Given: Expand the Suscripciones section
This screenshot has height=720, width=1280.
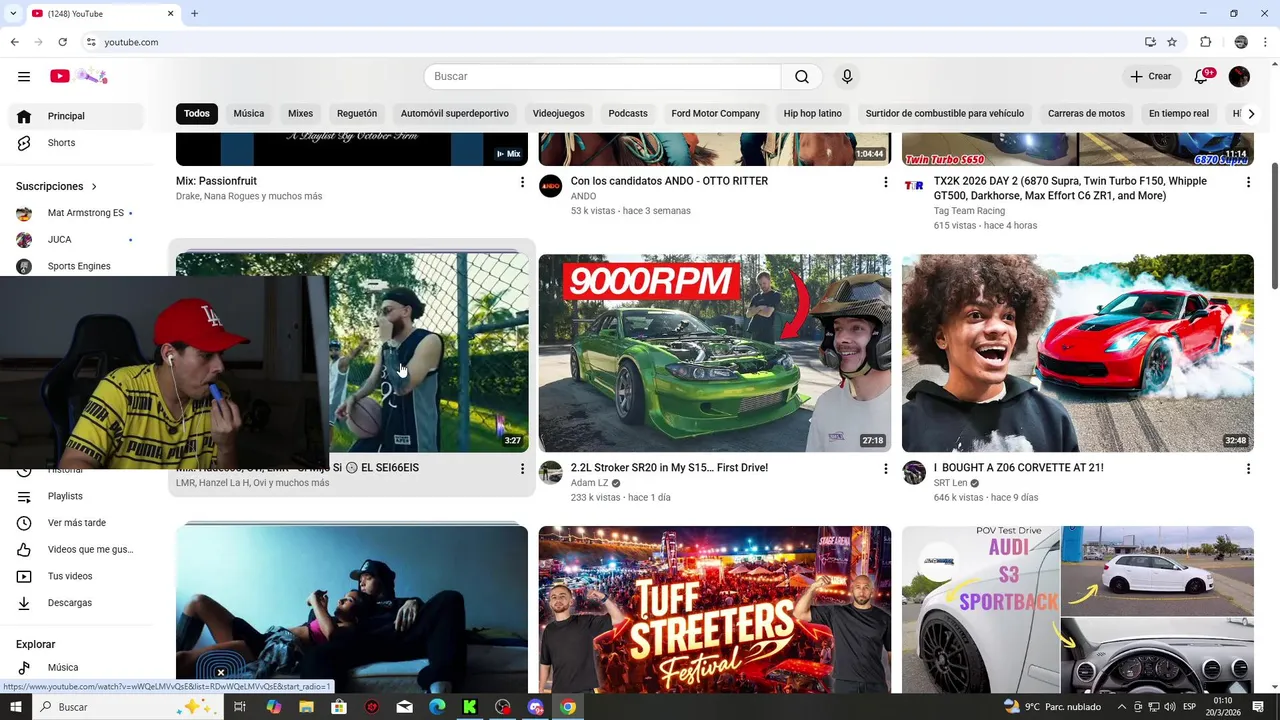Looking at the screenshot, I should point(57,186).
